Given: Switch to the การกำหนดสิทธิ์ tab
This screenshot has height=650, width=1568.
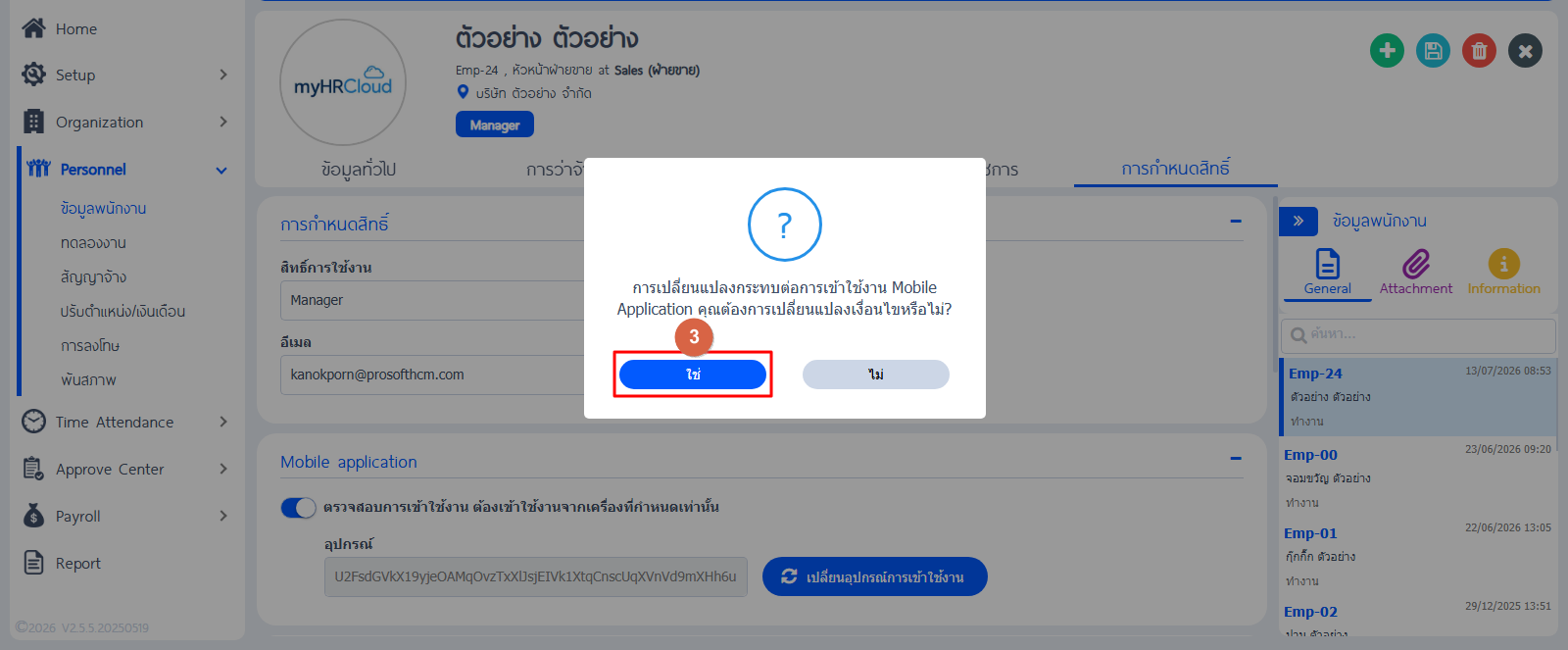Looking at the screenshot, I should [x=1175, y=169].
